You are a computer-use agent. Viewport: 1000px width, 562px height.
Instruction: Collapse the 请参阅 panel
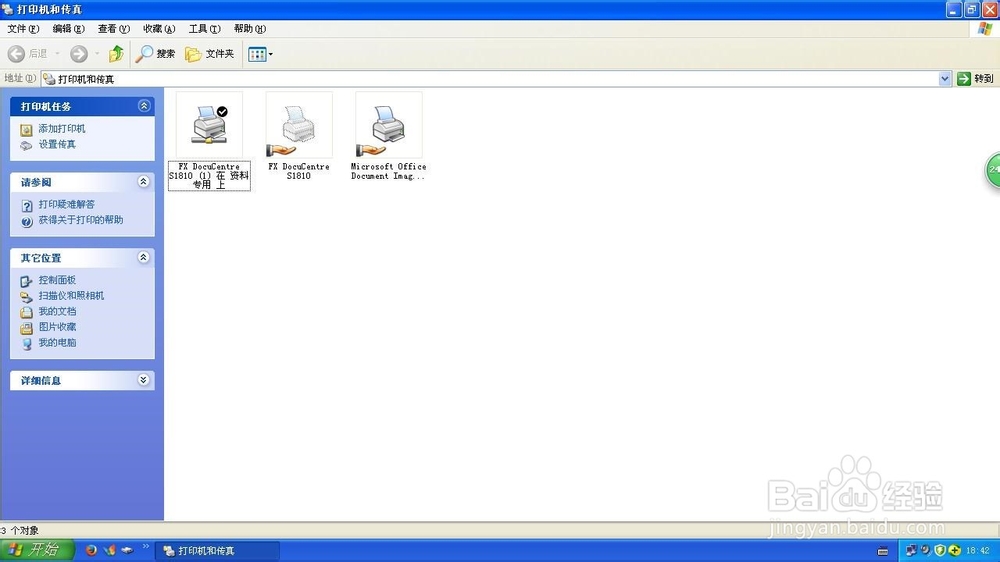143,182
